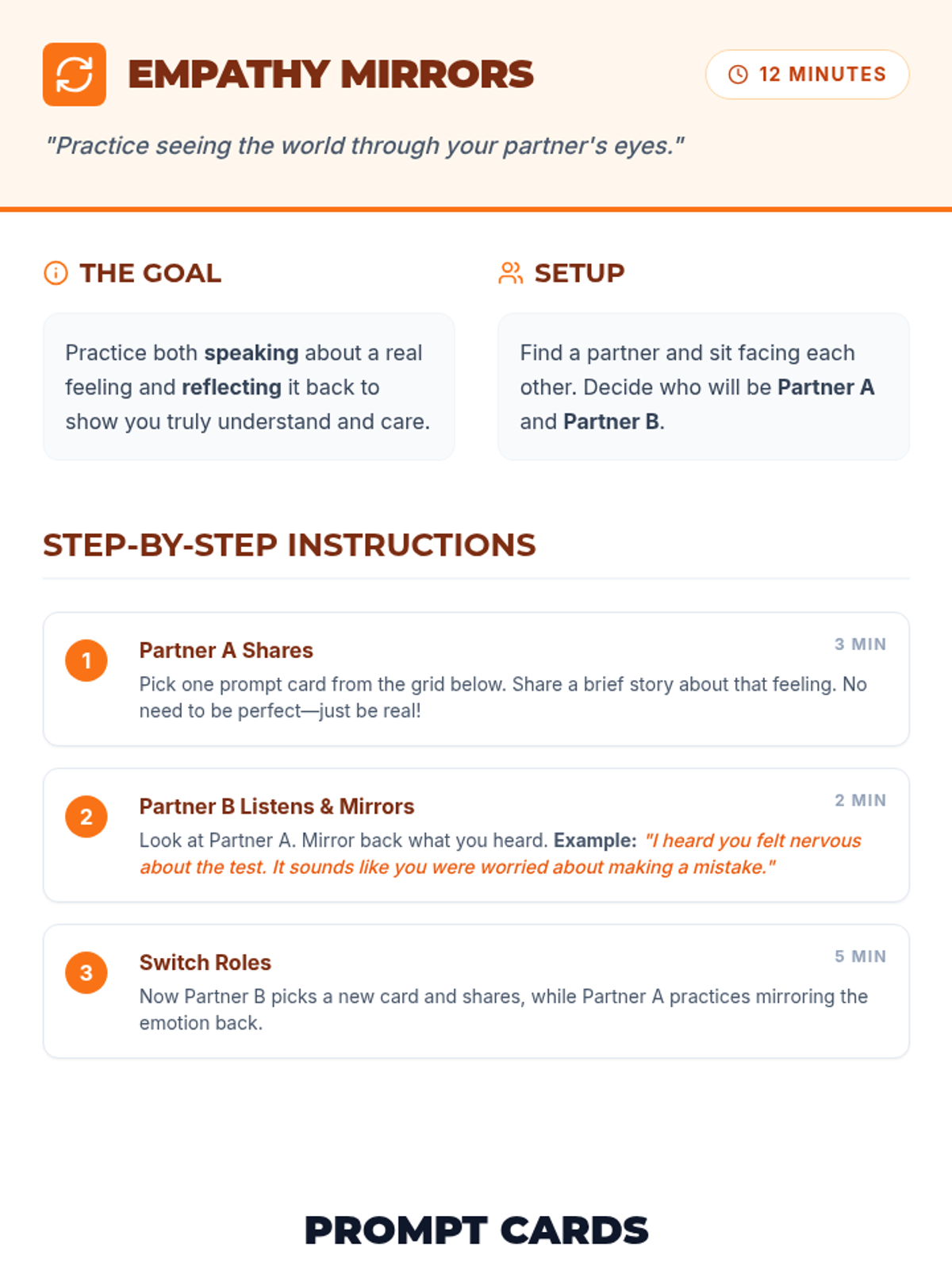Click the orange step 1 number circle
This screenshot has height=1270, width=952.
pyautogui.click(x=86, y=660)
